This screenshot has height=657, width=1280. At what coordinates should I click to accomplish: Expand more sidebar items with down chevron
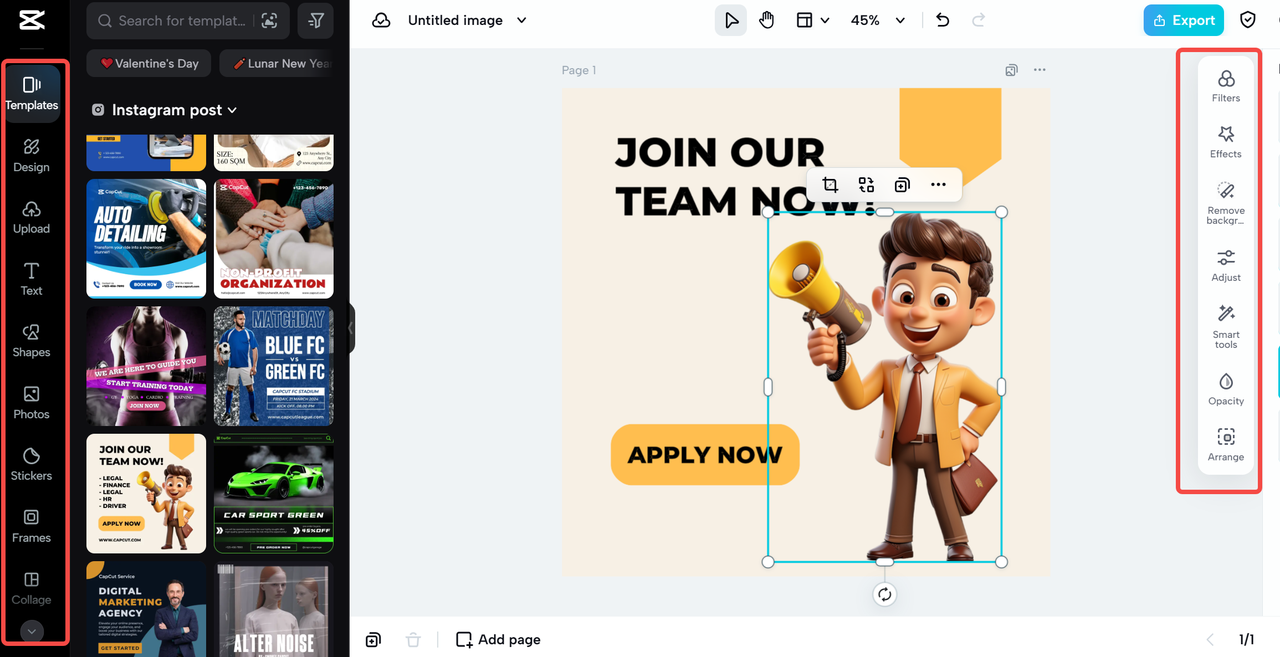tap(32, 631)
